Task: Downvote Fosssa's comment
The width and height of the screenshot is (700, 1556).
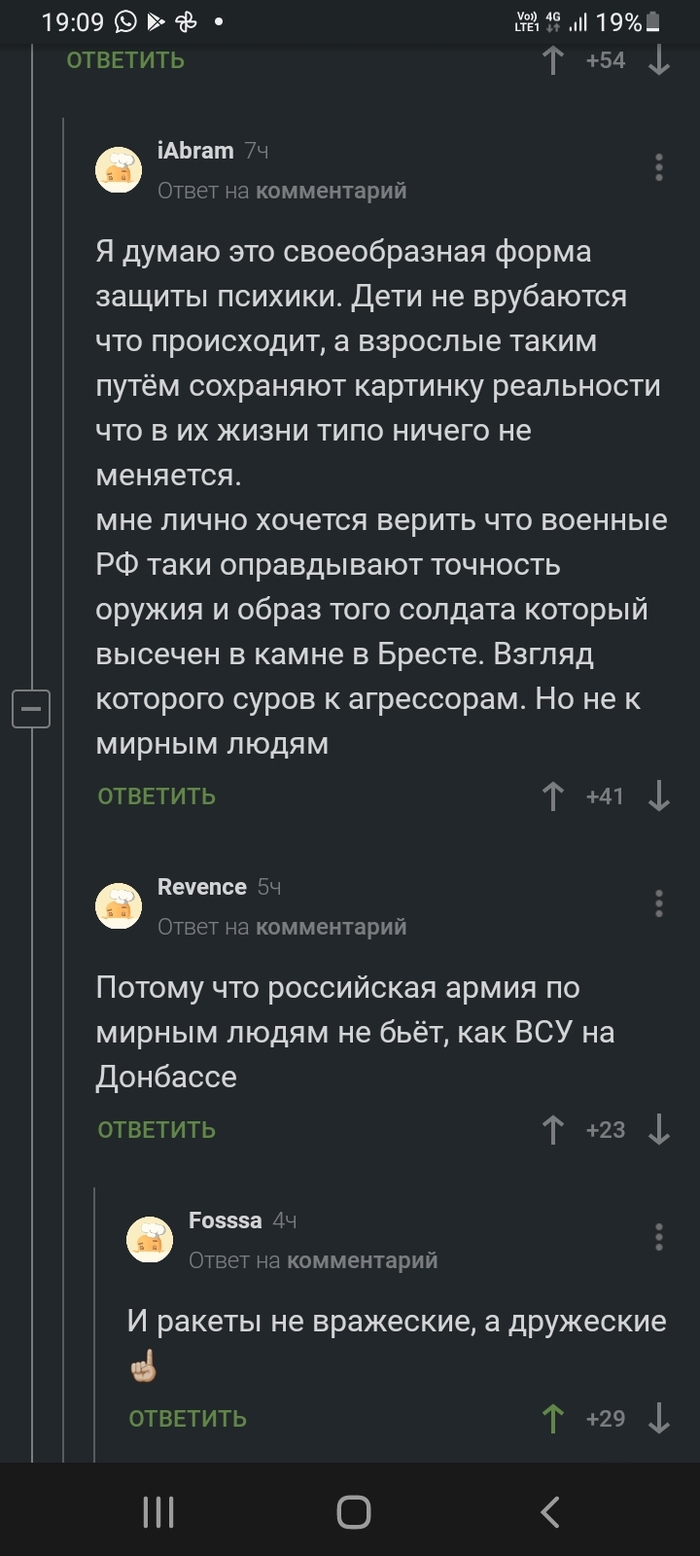Action: point(658,1418)
